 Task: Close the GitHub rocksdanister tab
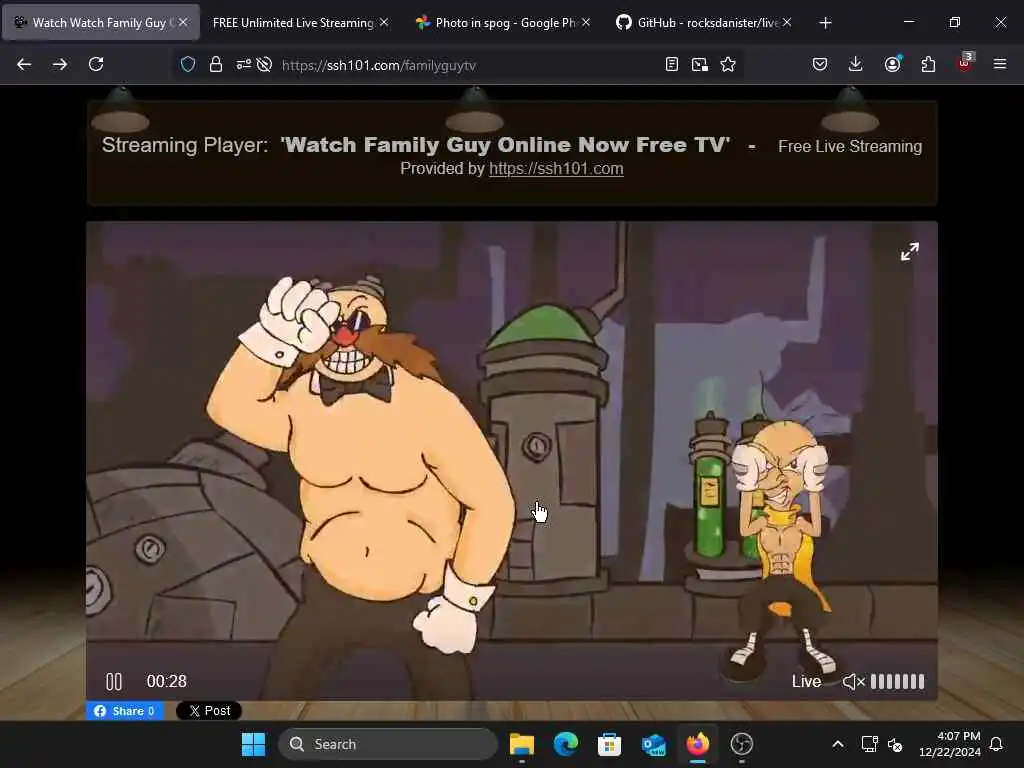pyautogui.click(x=787, y=22)
